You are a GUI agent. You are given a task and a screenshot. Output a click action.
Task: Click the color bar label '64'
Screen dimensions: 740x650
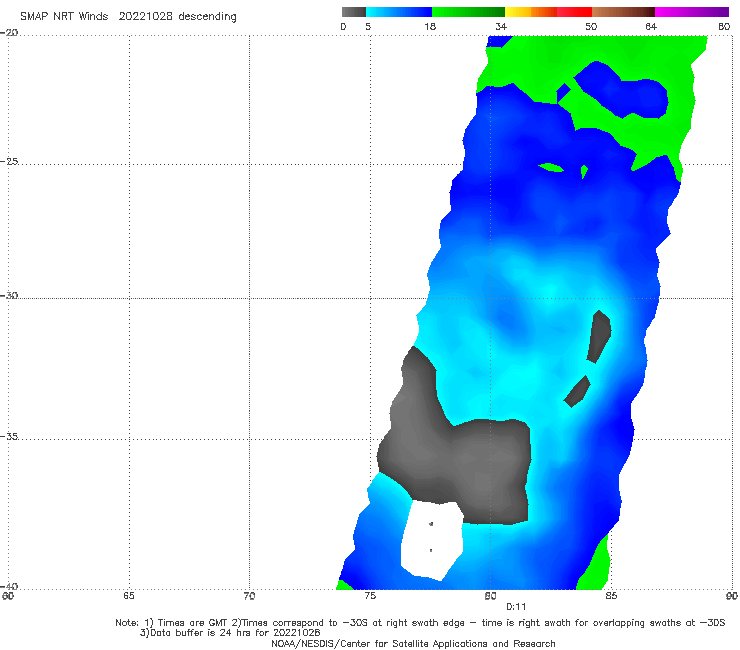coord(651,26)
